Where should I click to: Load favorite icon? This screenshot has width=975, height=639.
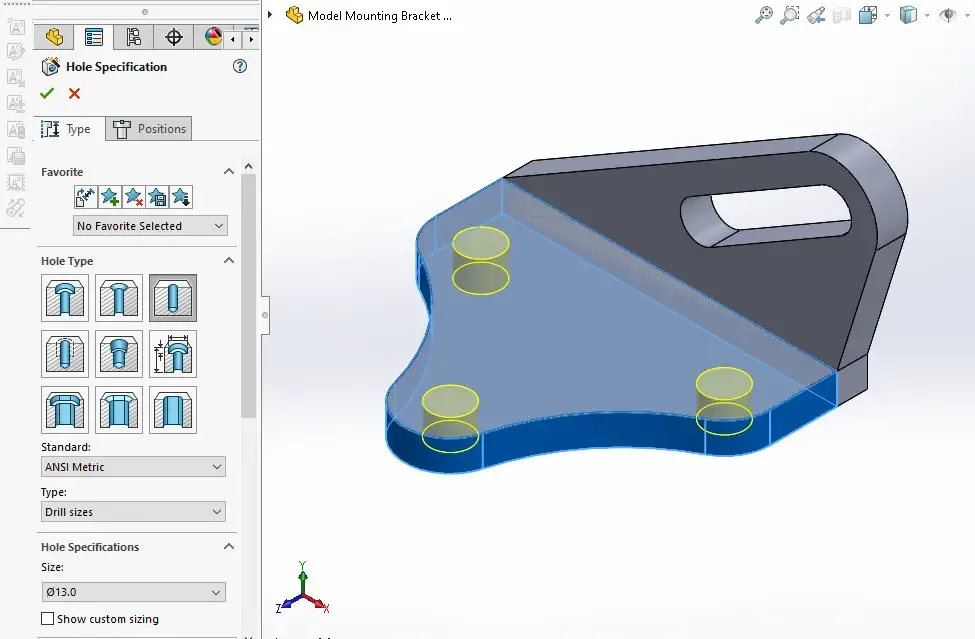pos(180,197)
